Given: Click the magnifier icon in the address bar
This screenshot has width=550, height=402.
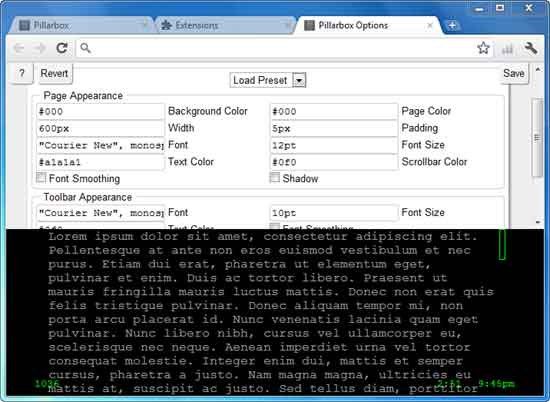Looking at the screenshot, I should point(85,48).
